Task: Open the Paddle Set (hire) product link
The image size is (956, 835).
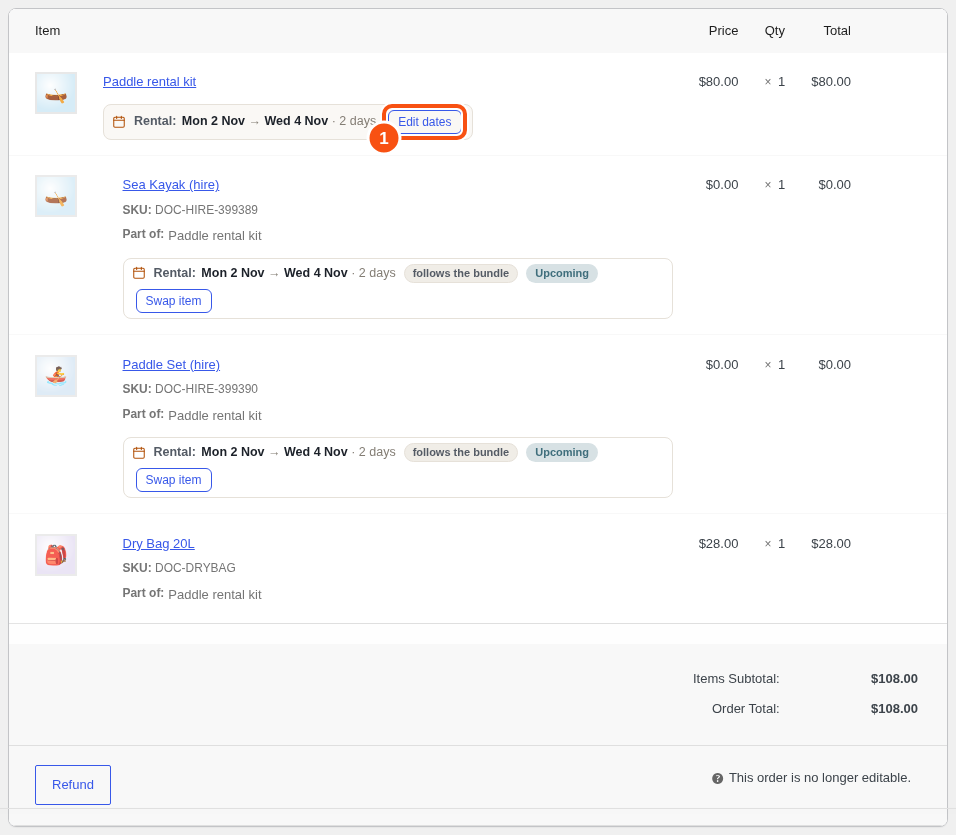Action: coord(171,364)
